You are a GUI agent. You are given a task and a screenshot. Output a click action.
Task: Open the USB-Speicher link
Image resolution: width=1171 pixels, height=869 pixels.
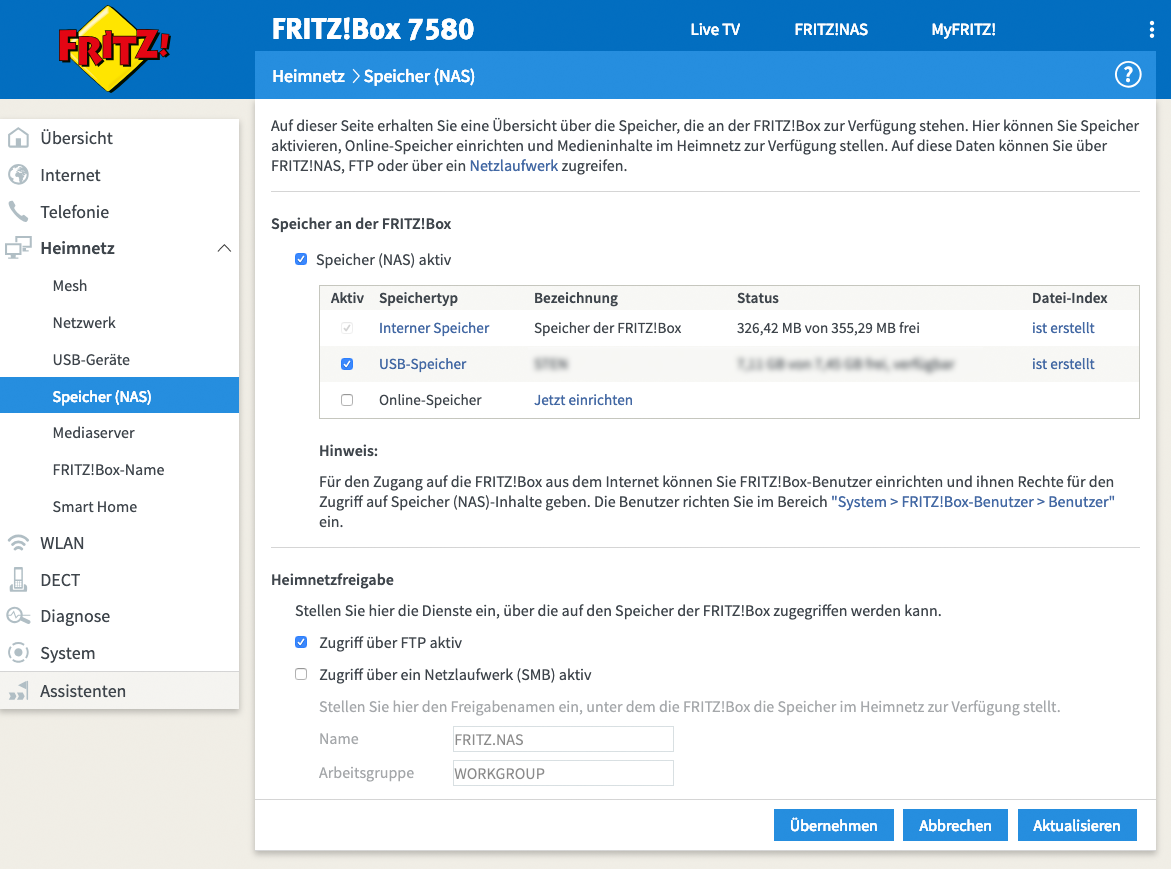pos(423,364)
